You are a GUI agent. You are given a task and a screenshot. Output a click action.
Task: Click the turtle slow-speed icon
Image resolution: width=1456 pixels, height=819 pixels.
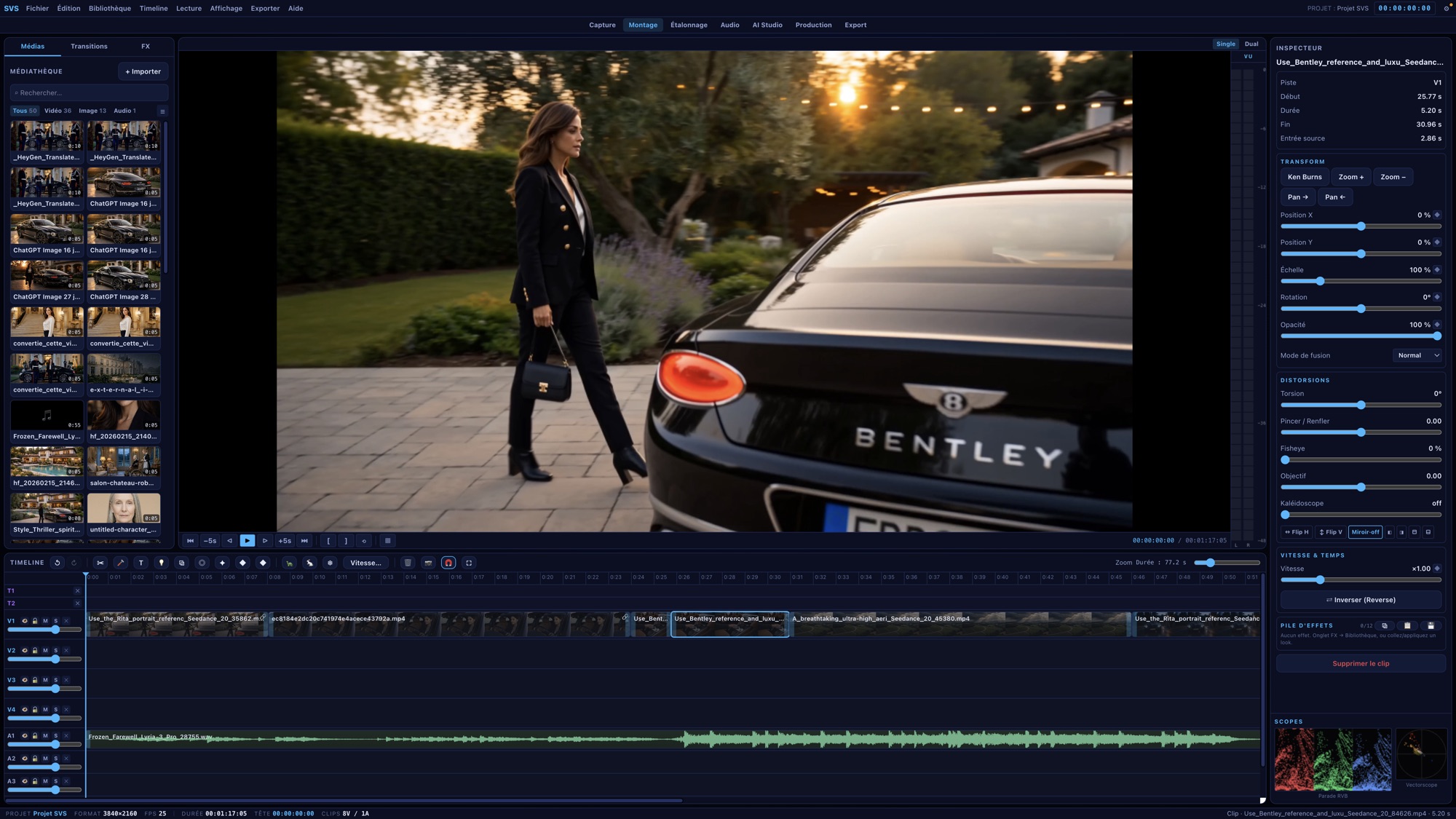click(x=289, y=563)
